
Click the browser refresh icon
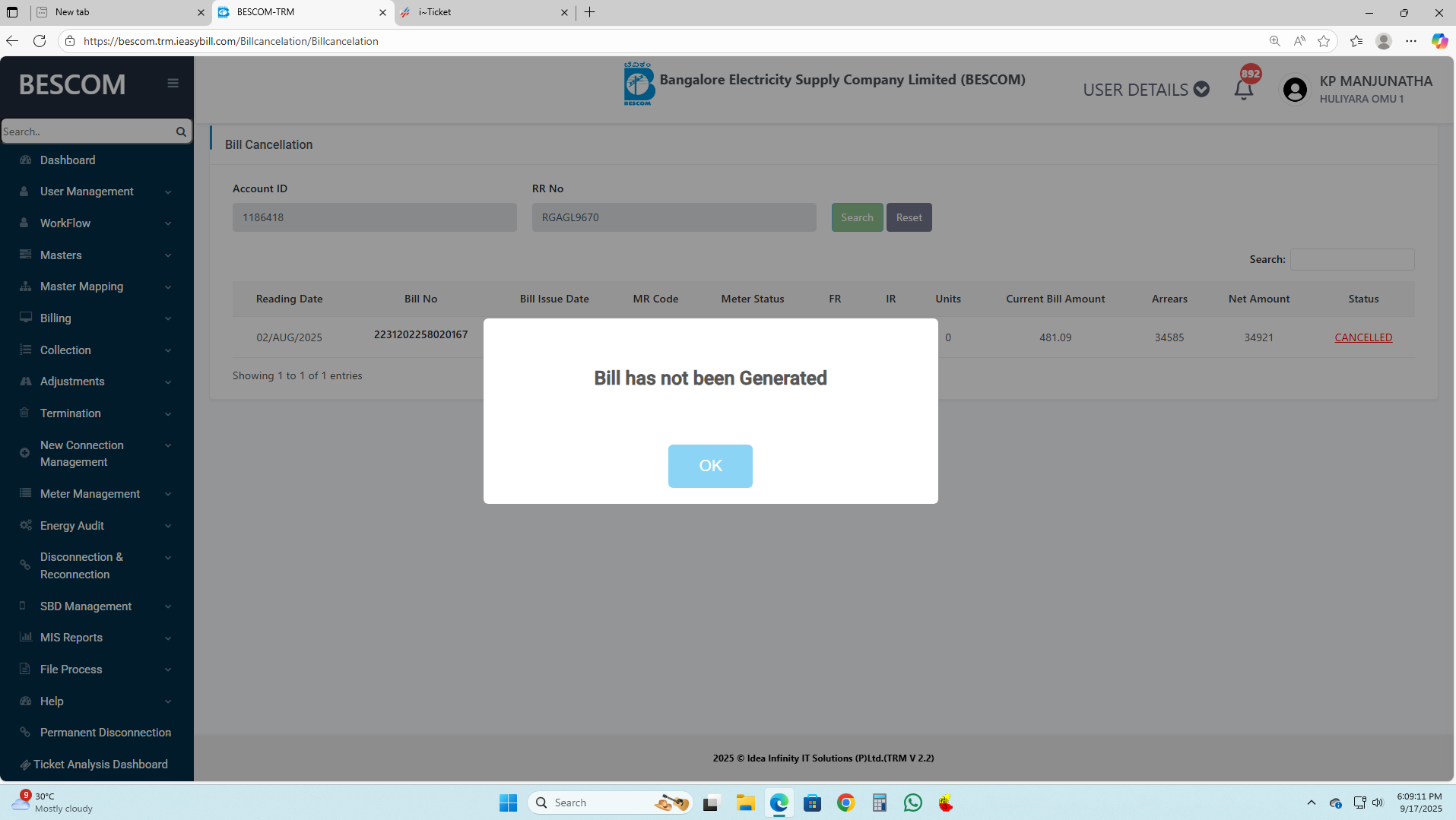click(40, 41)
